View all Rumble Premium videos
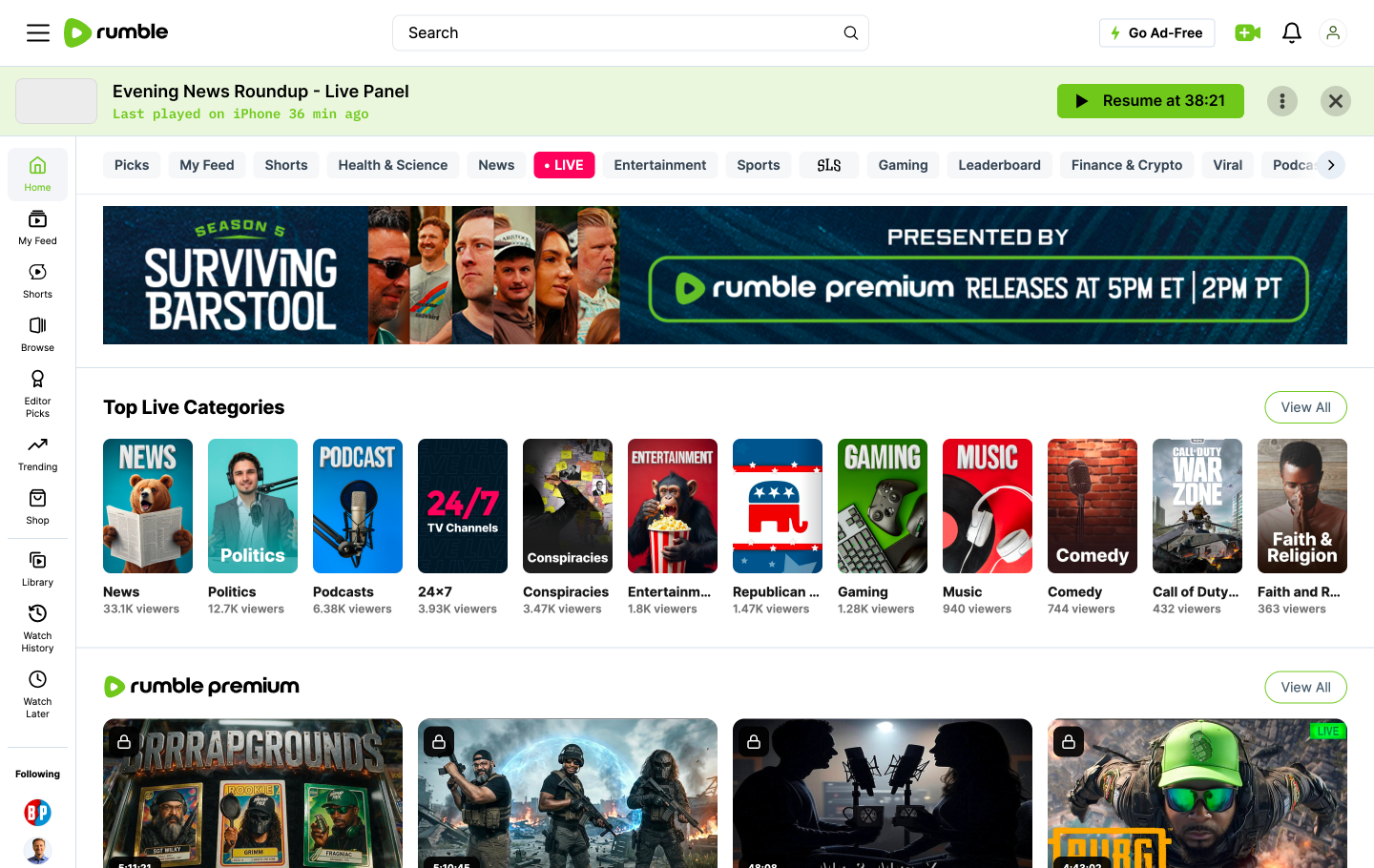1374x868 pixels. point(1305,687)
